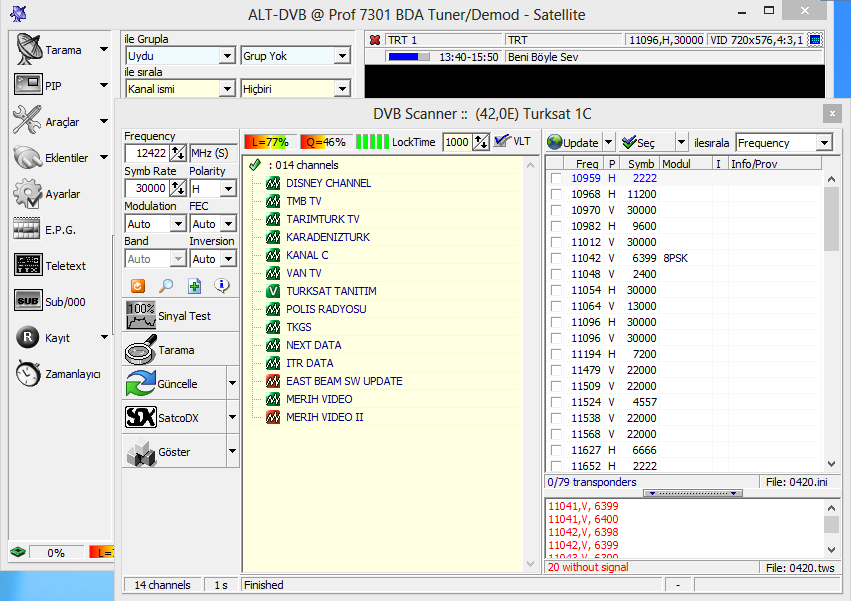This screenshot has width=851, height=601.
Task: Click the Q=46% signal quality bar
Action: (x=326, y=142)
